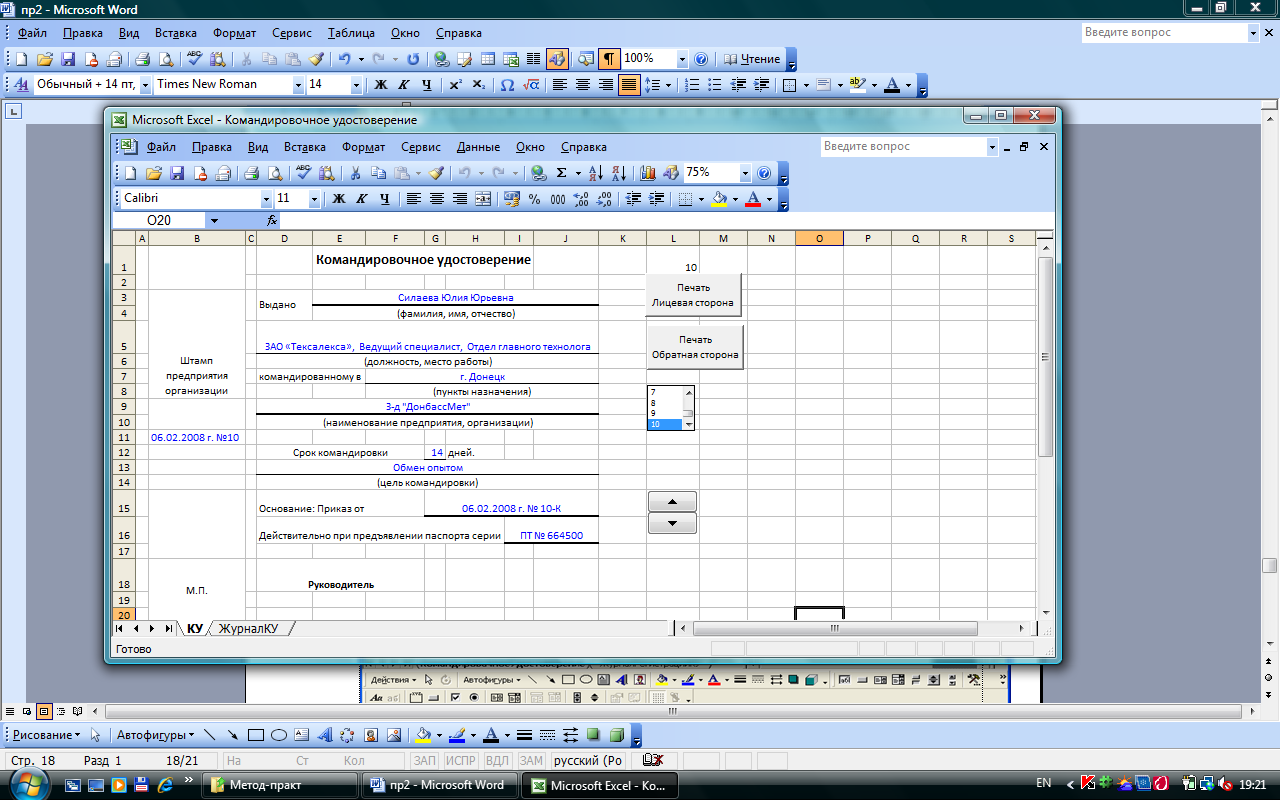Click 'Печать Лицевая сторона' button

click(x=693, y=295)
